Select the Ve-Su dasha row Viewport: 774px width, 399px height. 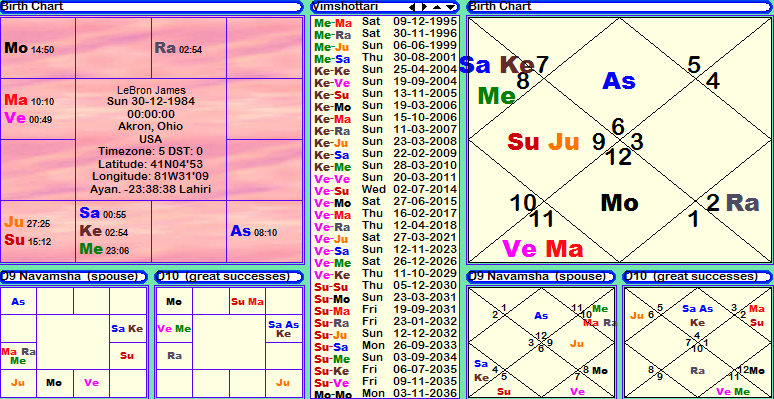click(x=386, y=190)
